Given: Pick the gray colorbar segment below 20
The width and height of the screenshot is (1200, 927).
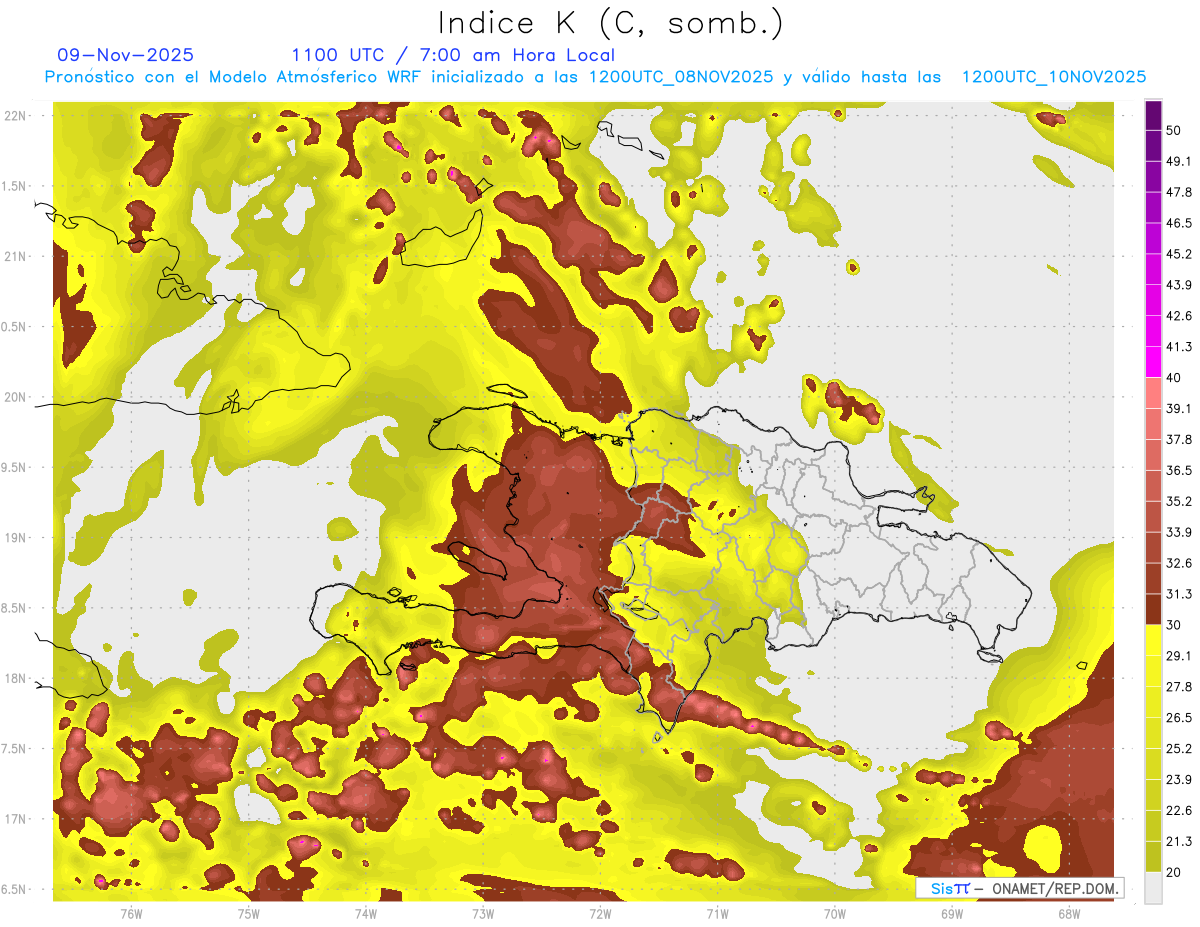Looking at the screenshot, I should click(x=1153, y=888).
